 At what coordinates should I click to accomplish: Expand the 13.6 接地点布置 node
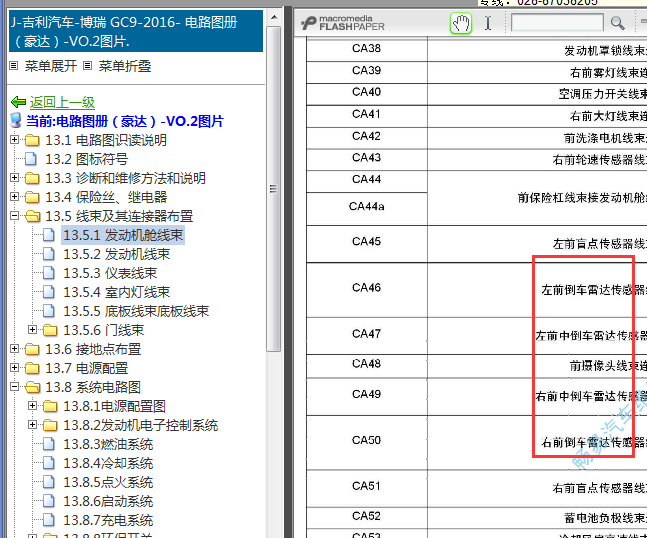point(14,349)
